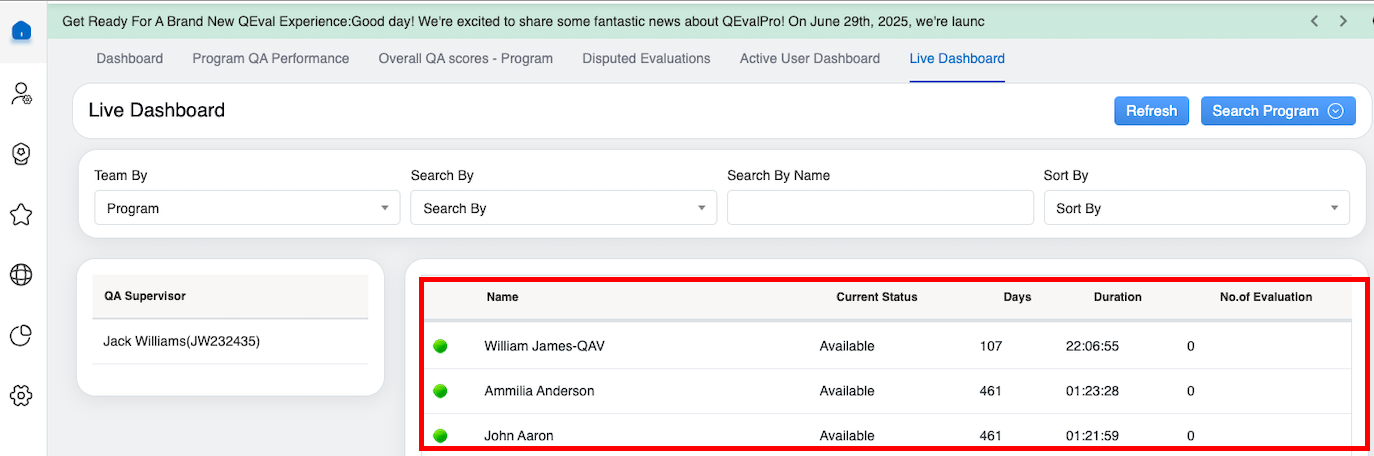
Task: Open the gear settings sidebar icon
Action: (x=21, y=396)
